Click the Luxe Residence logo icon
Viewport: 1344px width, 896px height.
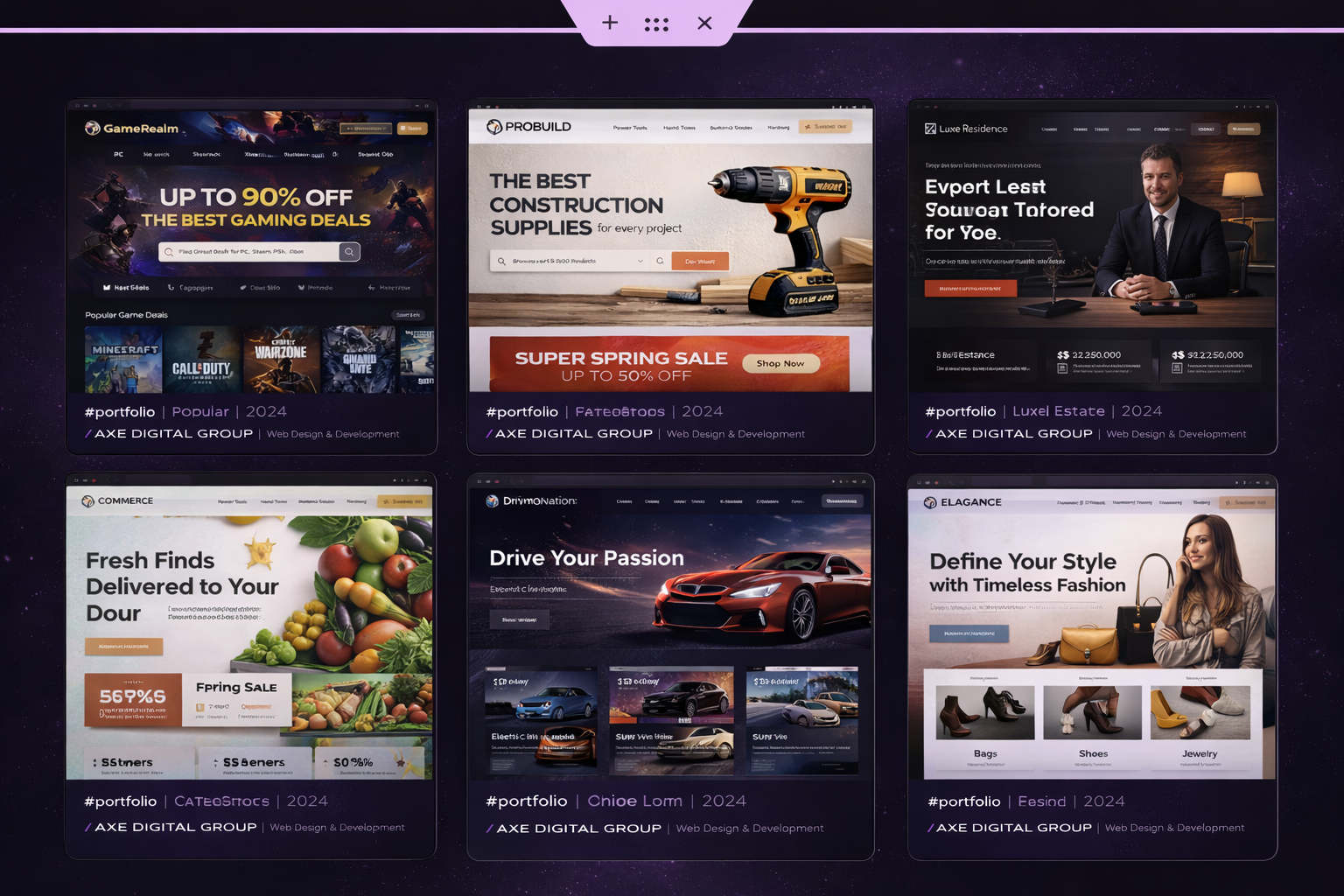(930, 129)
